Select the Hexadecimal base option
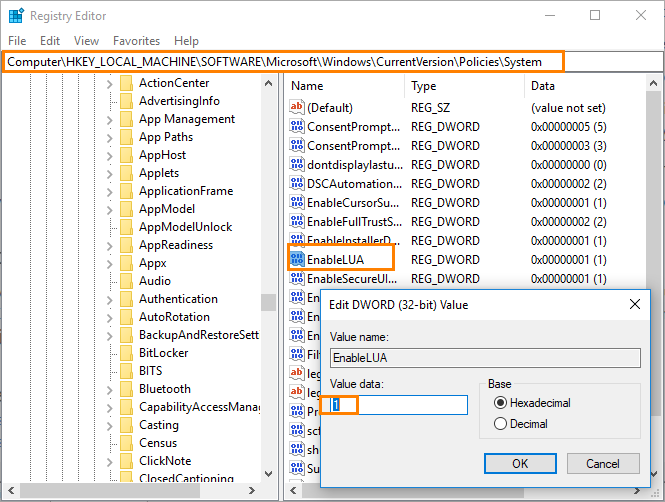 click(501, 402)
